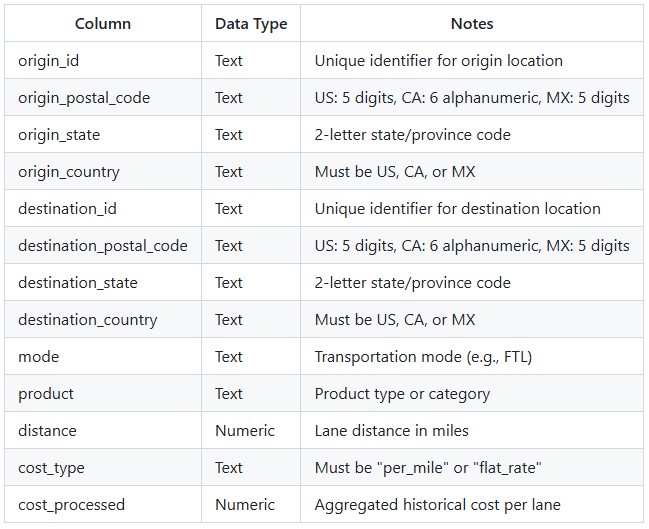Screen dimensions: 649x529
Task: Click 'Aggregated historical cost per lane' note
Action: coord(437,505)
